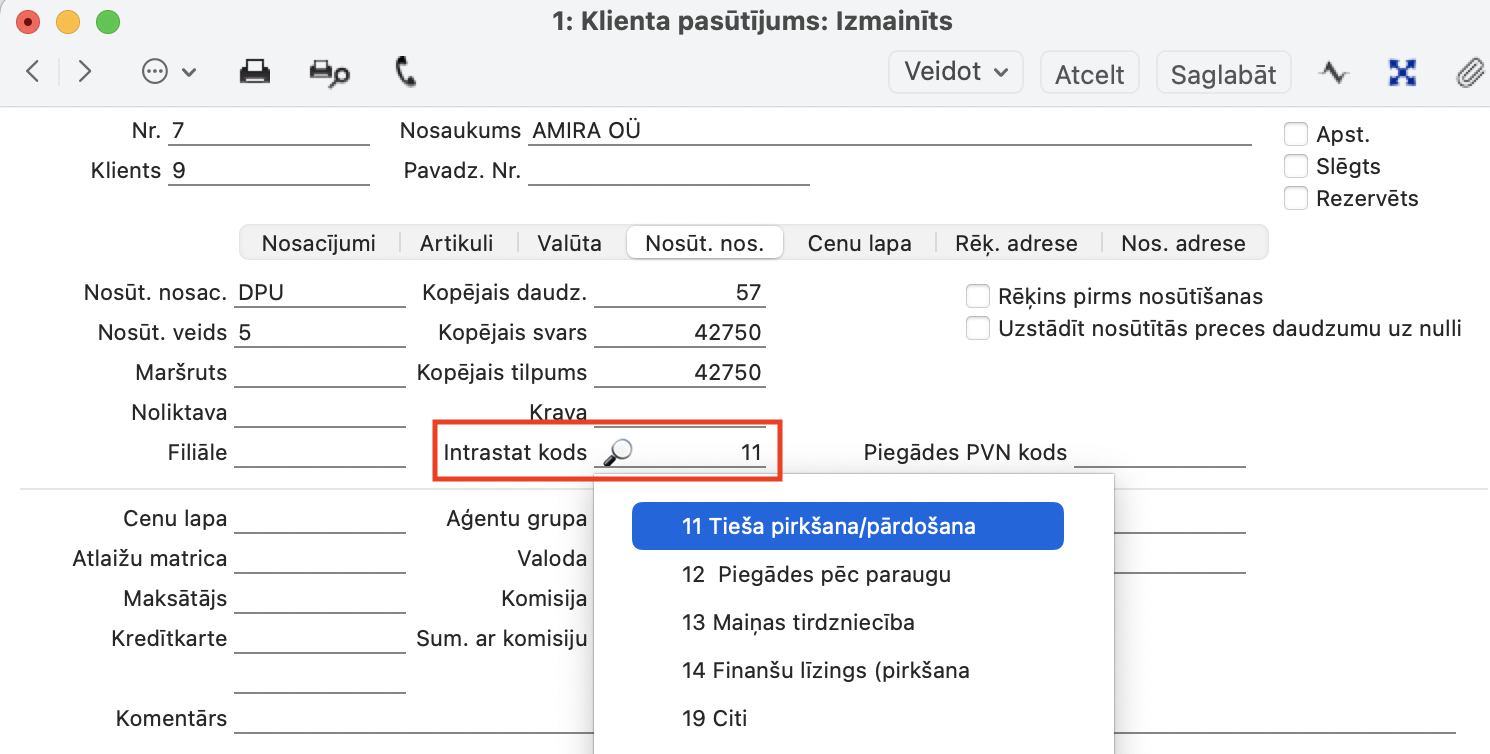Screen dimensions: 1490x754
Task: Open the workflow activity wave icon
Action: click(1333, 72)
